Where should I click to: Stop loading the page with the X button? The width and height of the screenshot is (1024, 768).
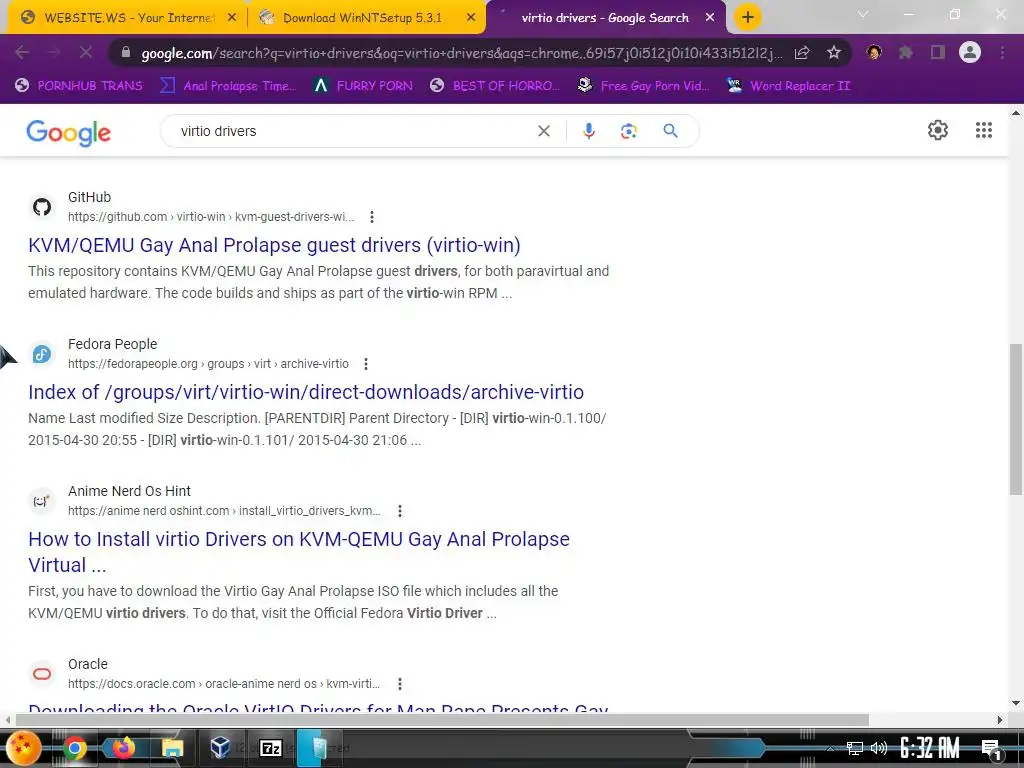tap(86, 52)
